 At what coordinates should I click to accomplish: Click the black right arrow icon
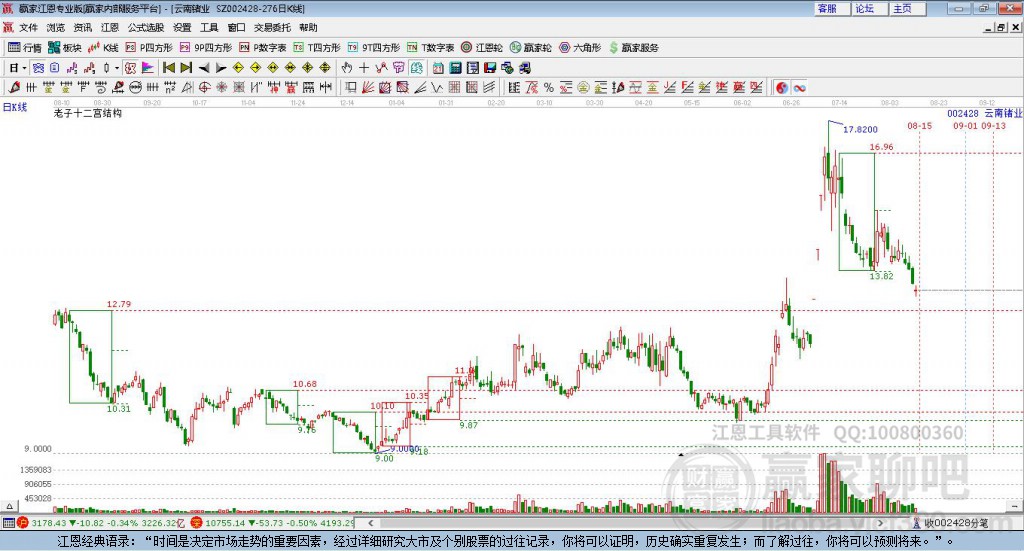(x=221, y=68)
